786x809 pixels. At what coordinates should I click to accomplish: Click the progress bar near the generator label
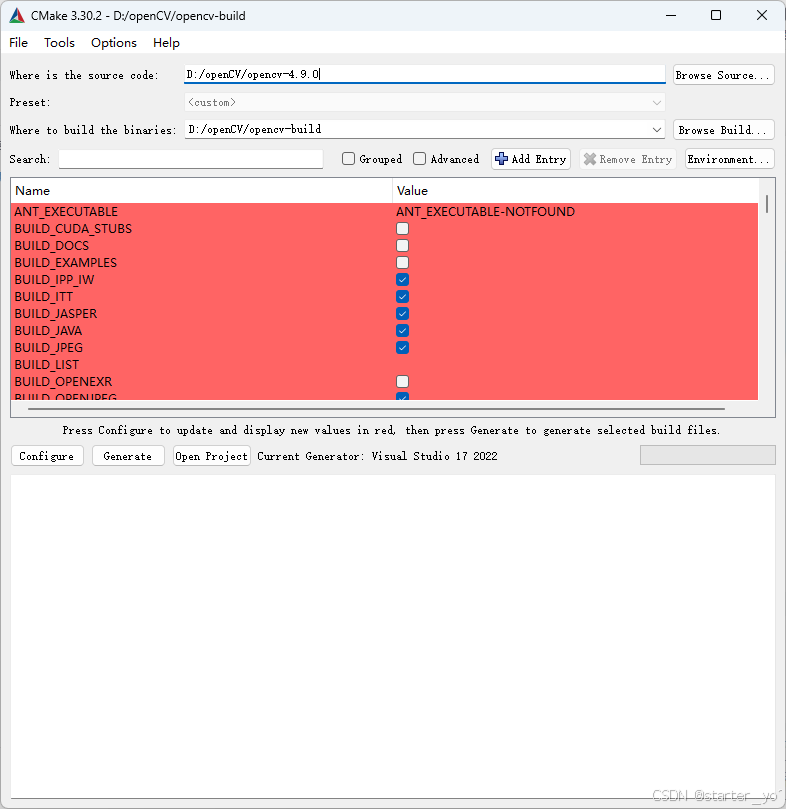[x=708, y=455]
